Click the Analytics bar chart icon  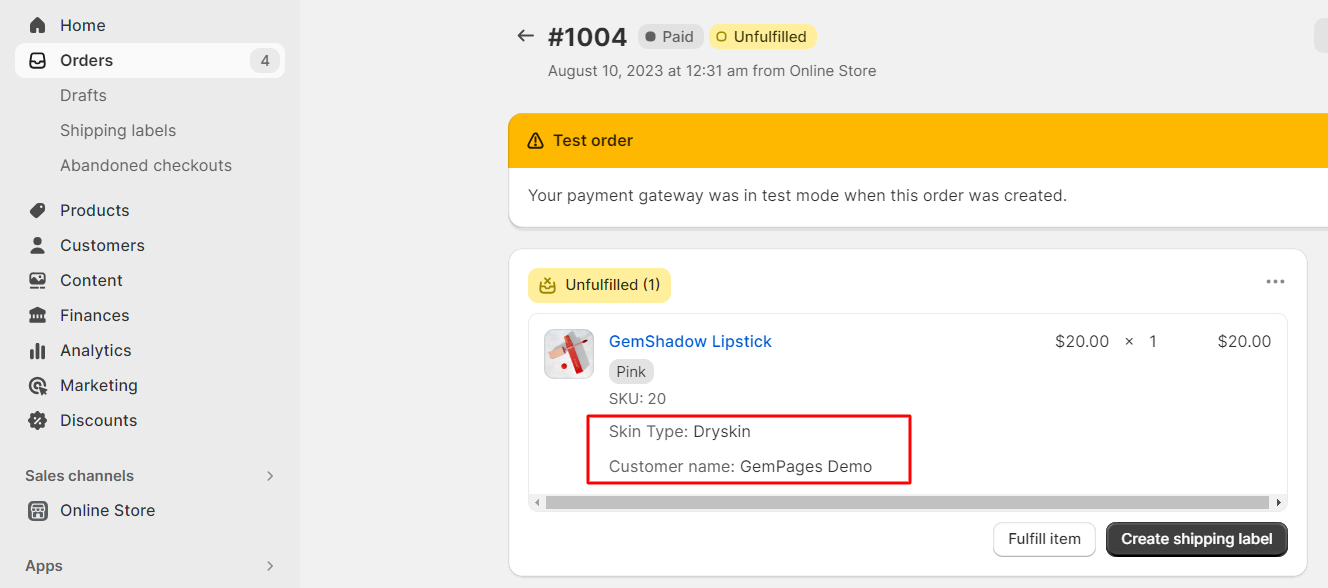tap(38, 350)
